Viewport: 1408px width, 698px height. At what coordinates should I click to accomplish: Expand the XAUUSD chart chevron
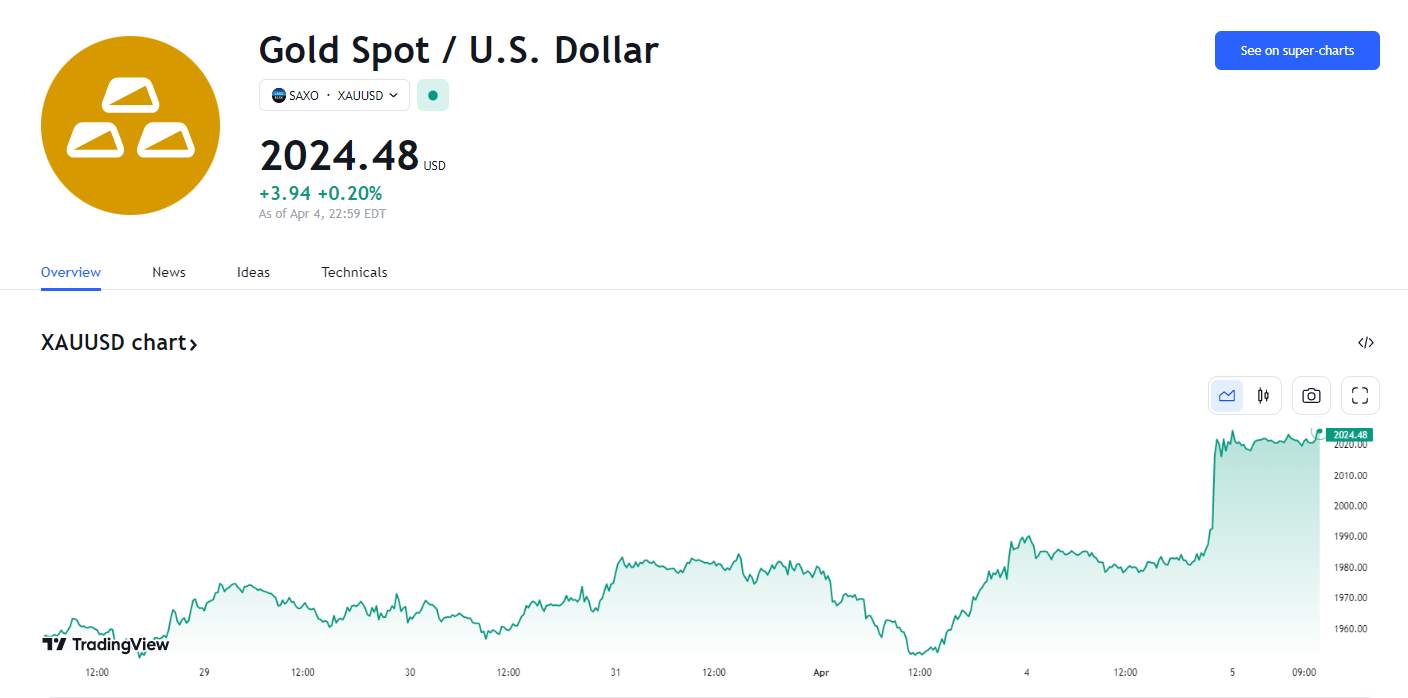tap(193, 344)
